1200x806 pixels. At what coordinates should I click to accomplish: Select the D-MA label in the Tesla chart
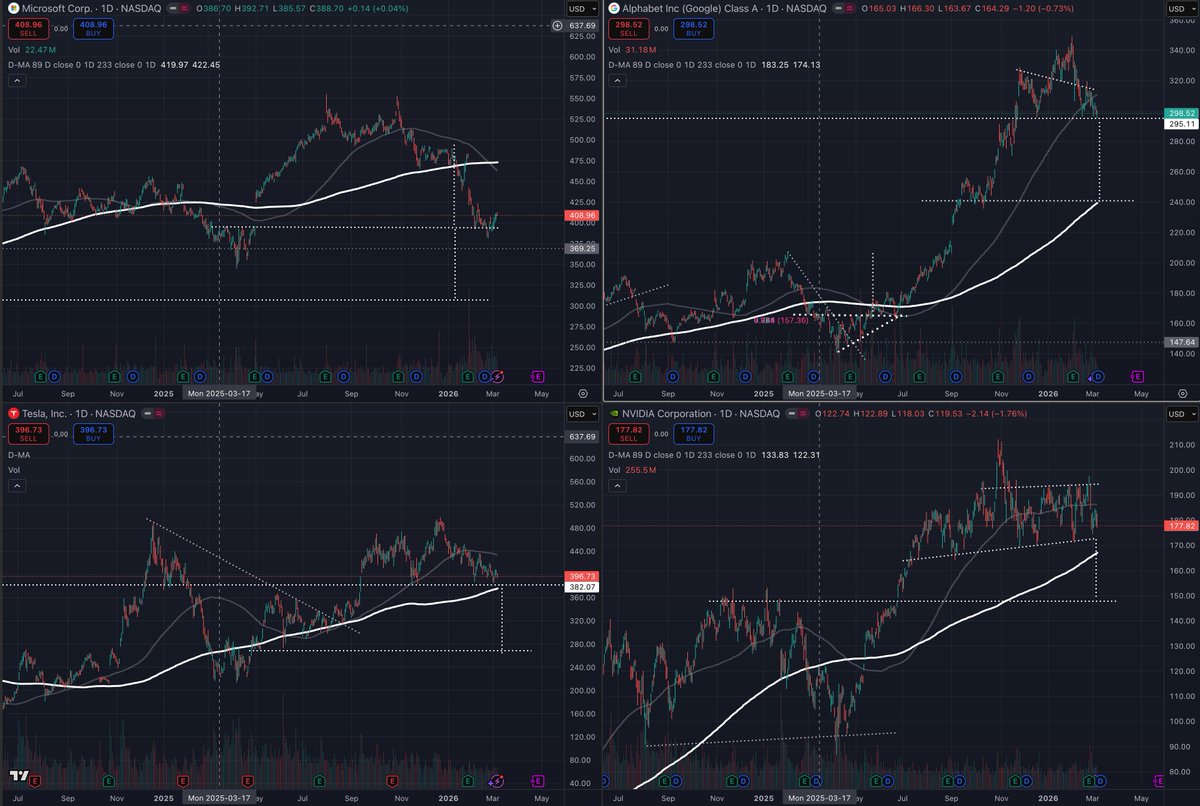pyautogui.click(x=17, y=455)
